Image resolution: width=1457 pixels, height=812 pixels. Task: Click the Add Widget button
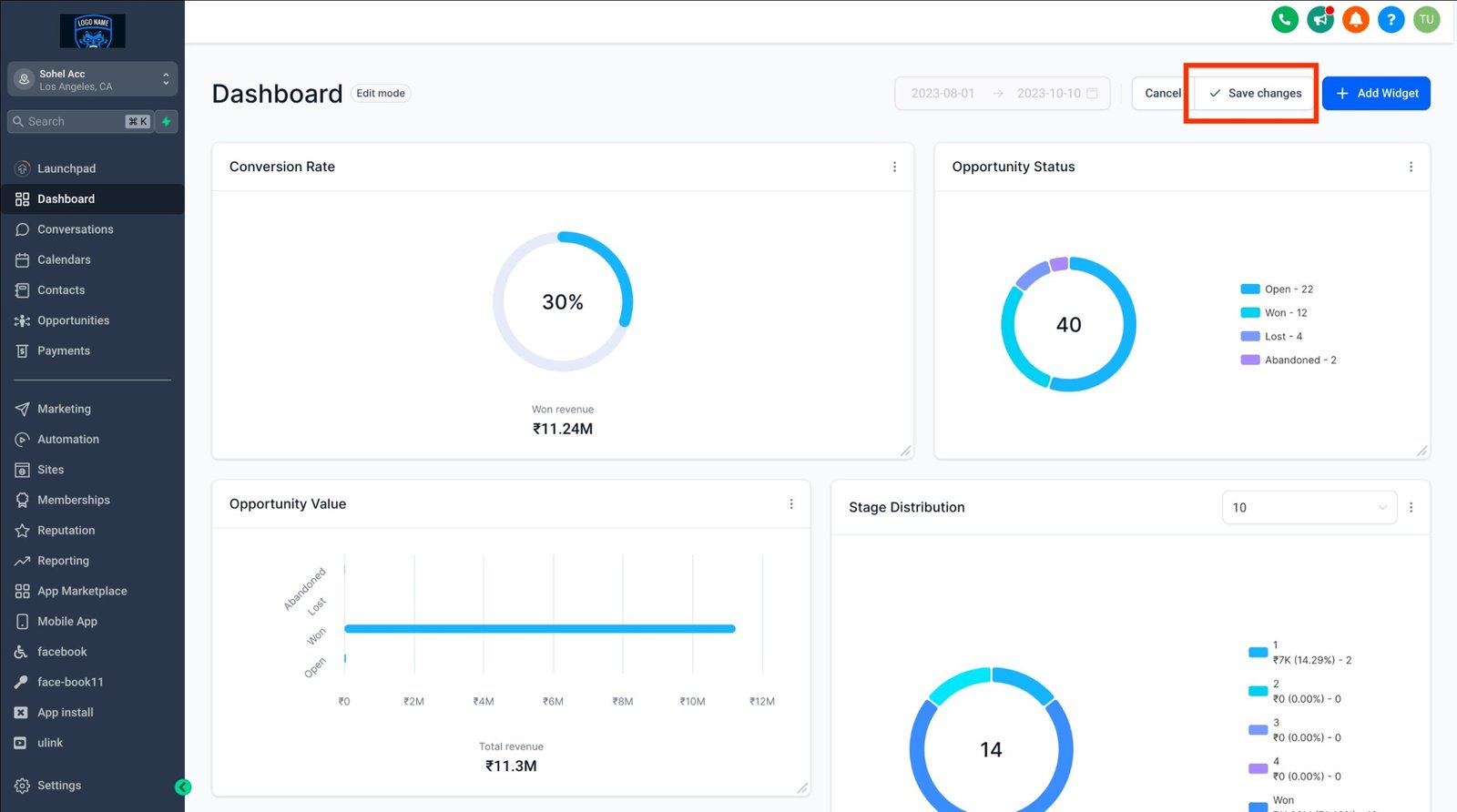(x=1375, y=94)
